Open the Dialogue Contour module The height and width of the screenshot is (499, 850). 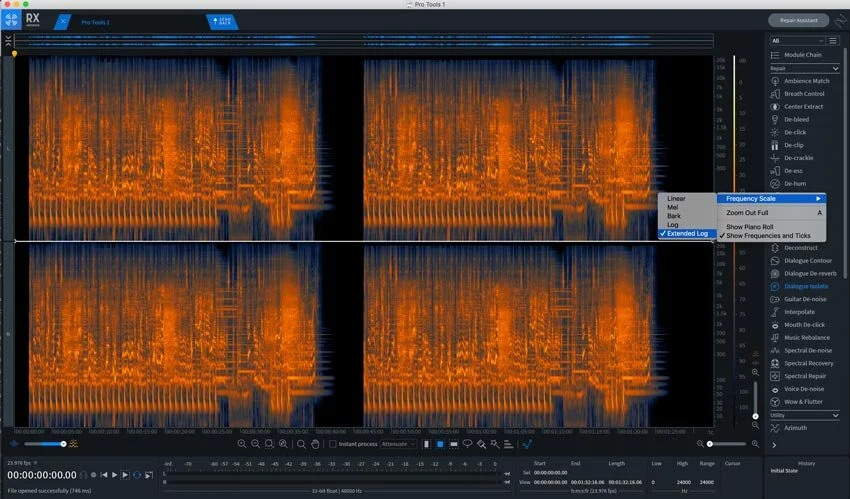801,261
